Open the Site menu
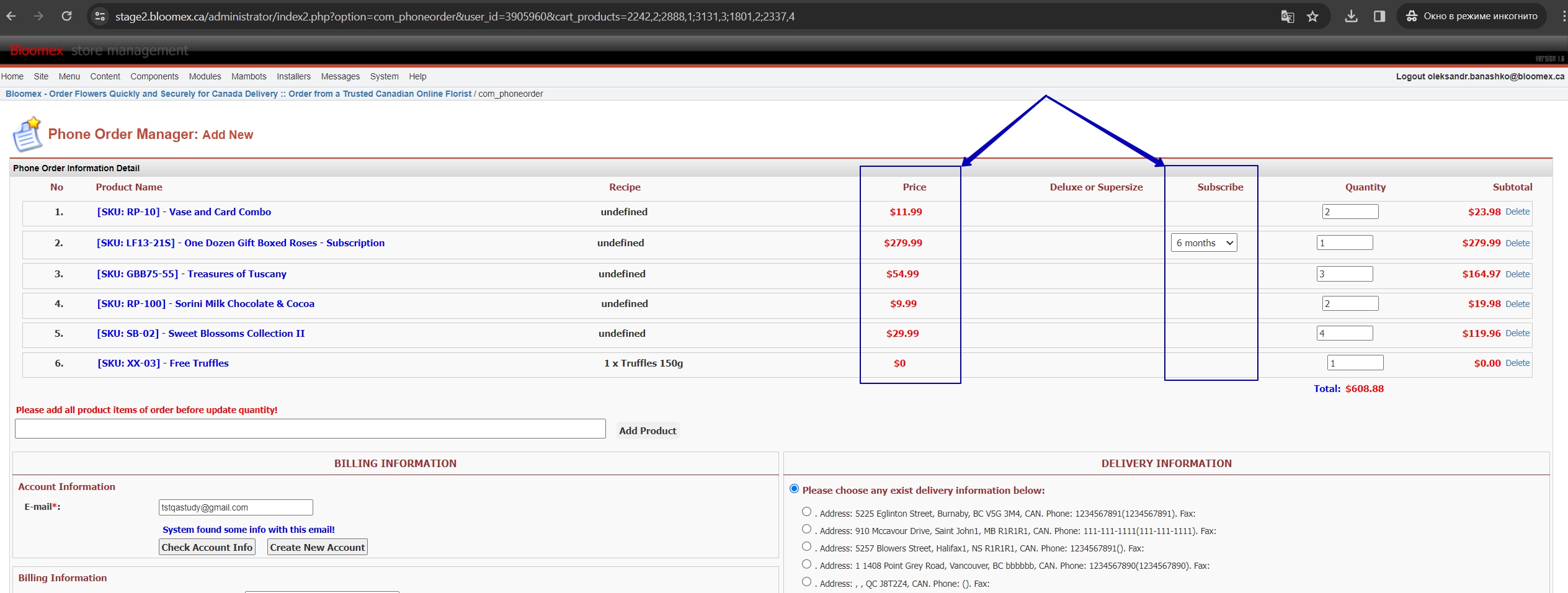The height and width of the screenshot is (593, 1568). [41, 76]
